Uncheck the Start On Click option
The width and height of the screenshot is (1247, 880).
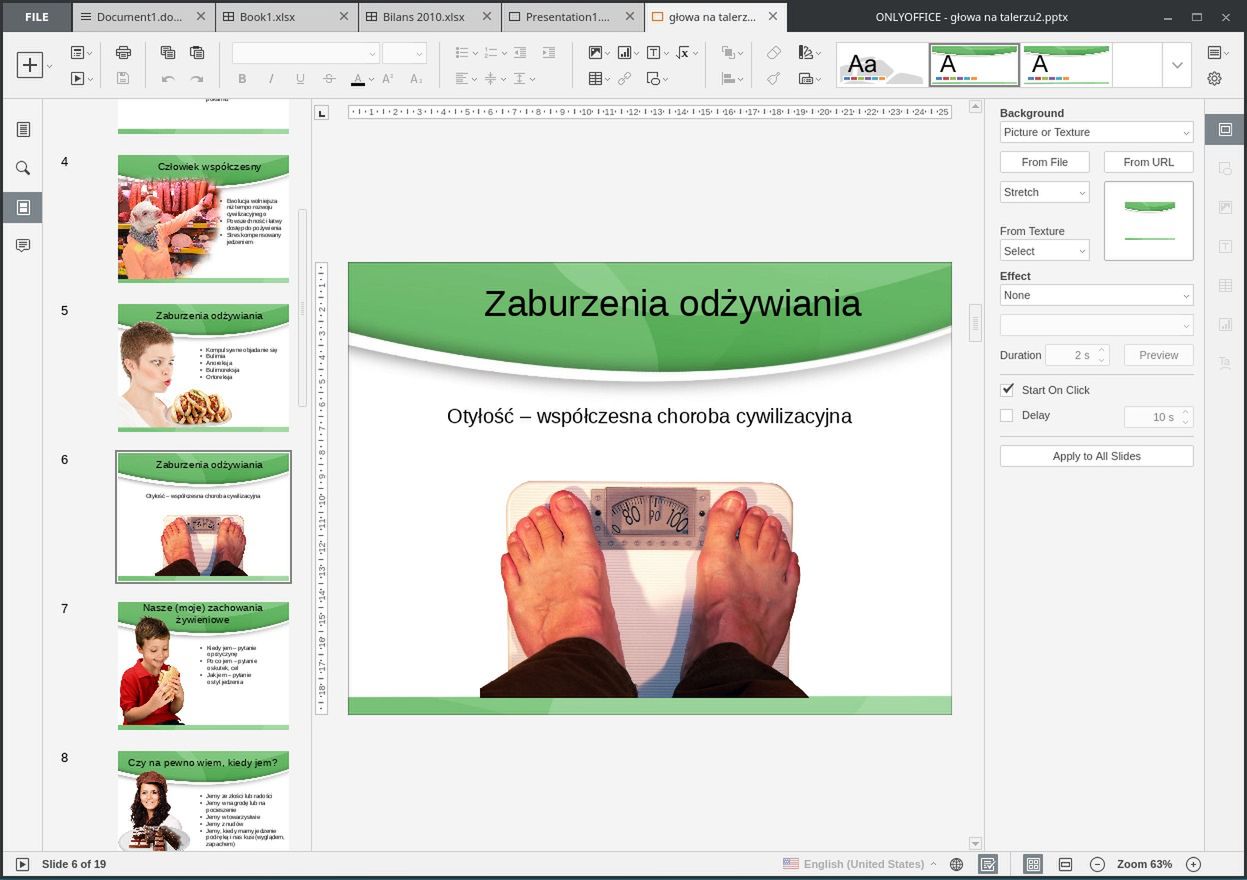[x=1005, y=390]
